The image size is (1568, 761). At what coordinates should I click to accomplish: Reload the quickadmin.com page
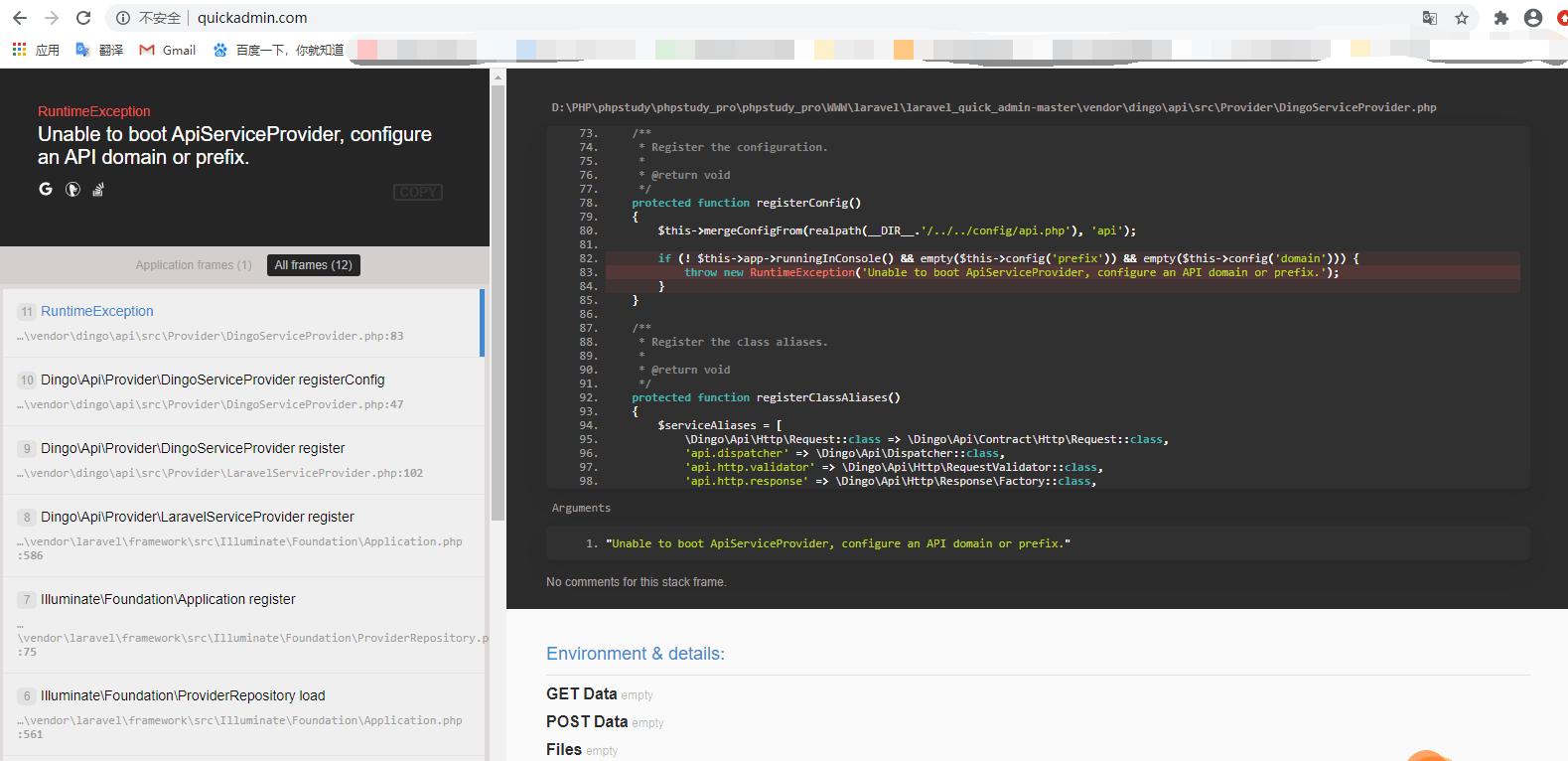83,18
